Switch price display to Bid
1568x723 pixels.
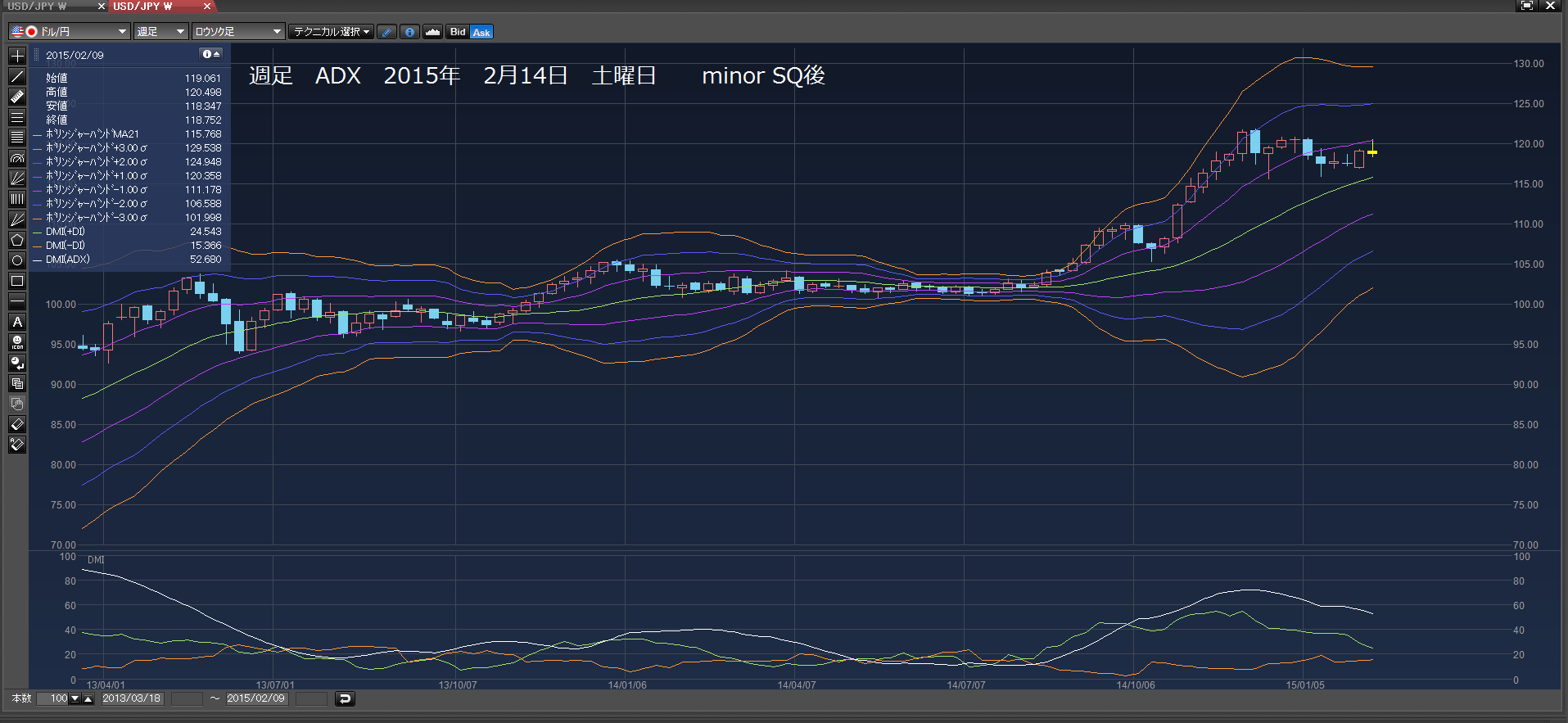click(458, 32)
